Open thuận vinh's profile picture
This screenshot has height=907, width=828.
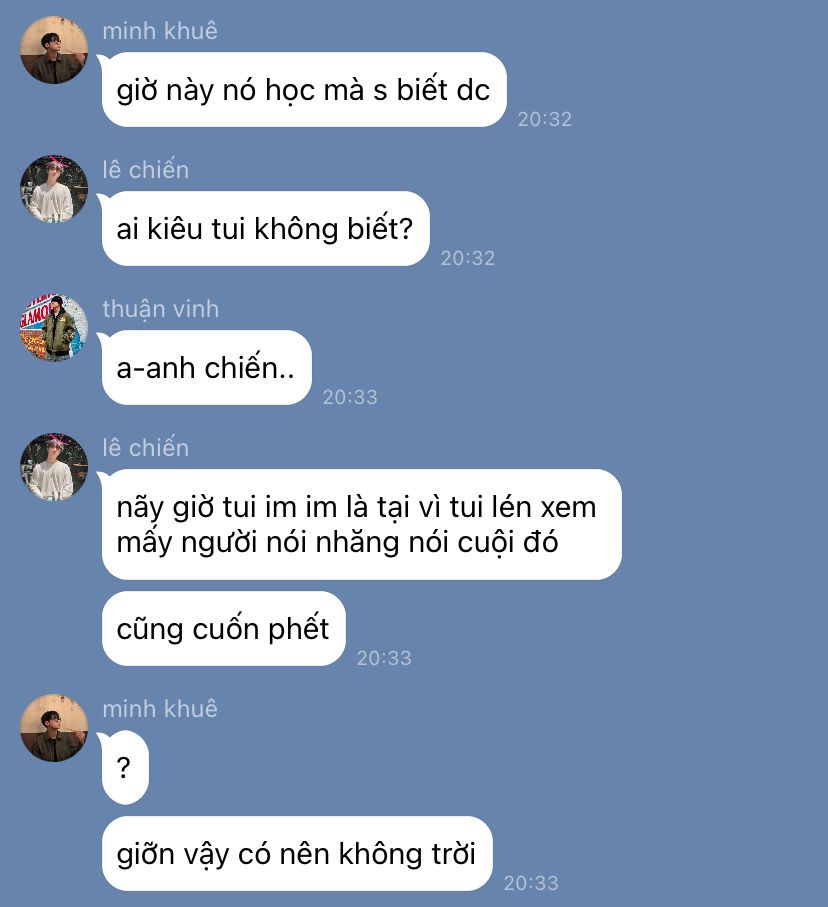(54, 328)
